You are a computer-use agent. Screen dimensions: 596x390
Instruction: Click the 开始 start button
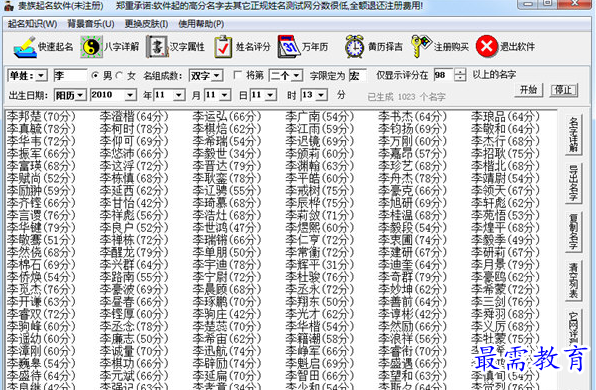[528, 90]
